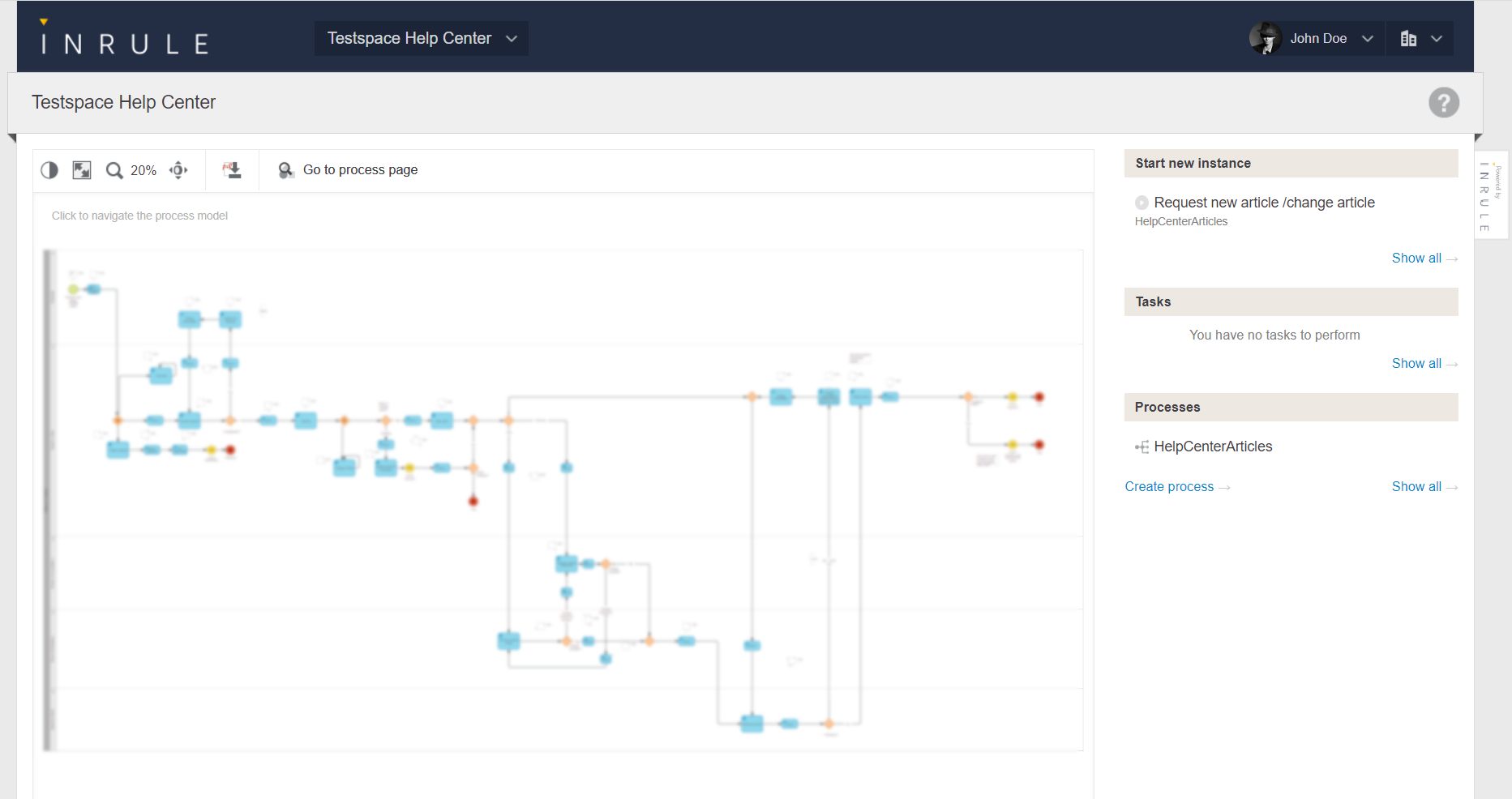Click the pan/center navigation icon

point(178,170)
